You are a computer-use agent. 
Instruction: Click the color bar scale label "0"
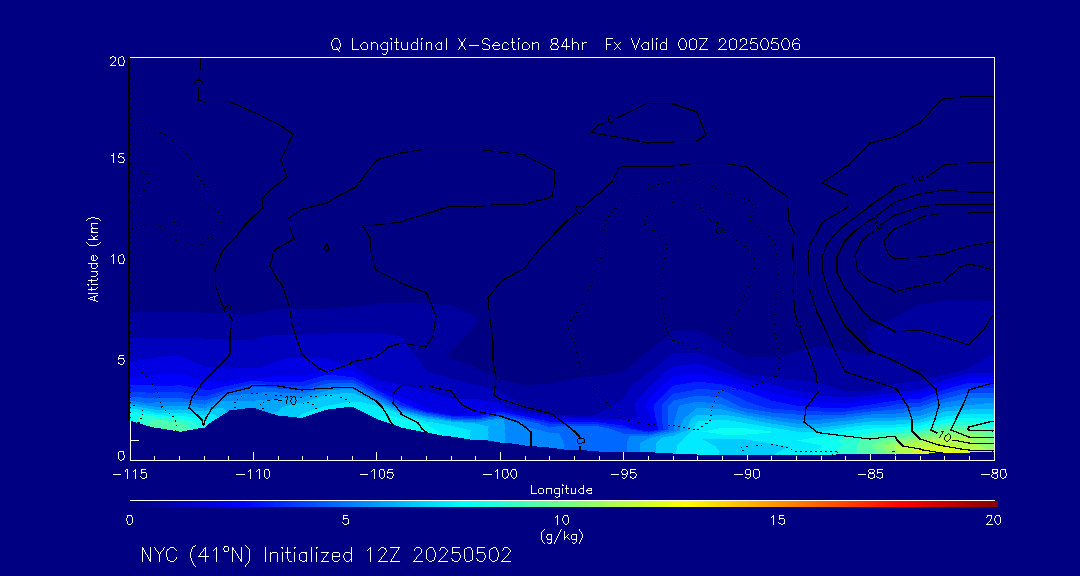click(129, 520)
